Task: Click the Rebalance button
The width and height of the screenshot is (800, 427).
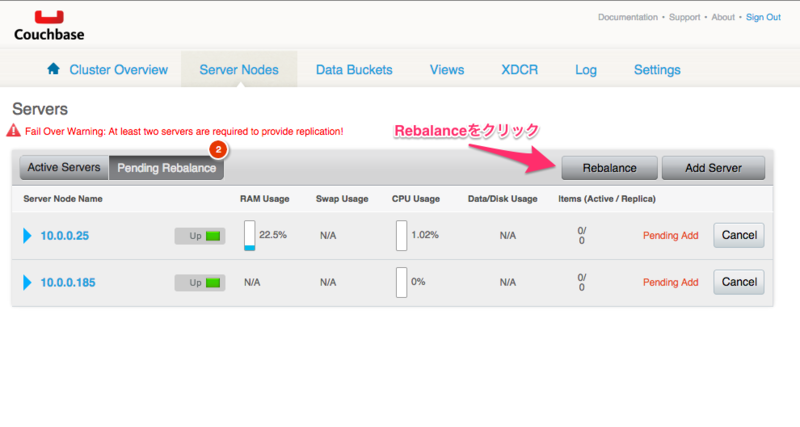Action: click(x=609, y=168)
